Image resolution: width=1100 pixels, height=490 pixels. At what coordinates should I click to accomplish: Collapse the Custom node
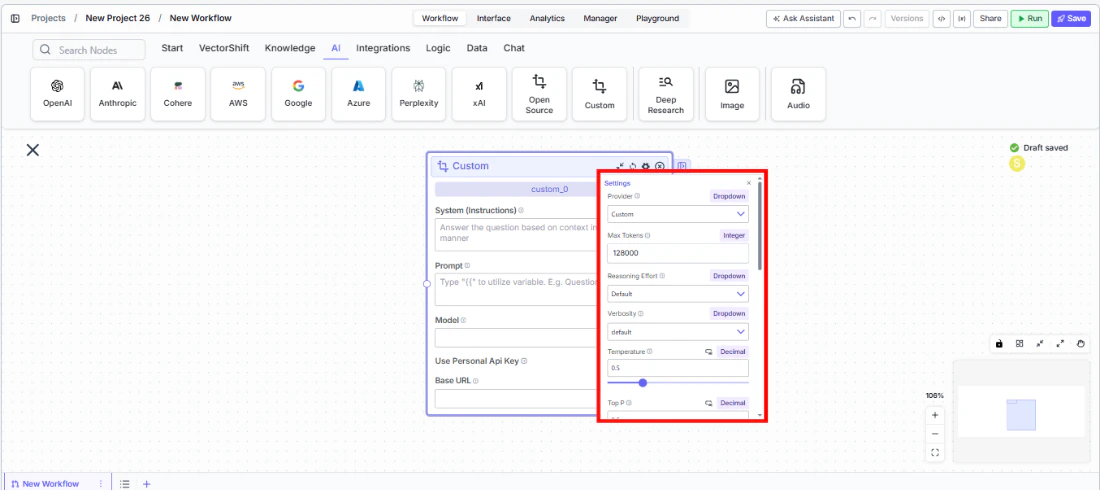click(x=620, y=166)
